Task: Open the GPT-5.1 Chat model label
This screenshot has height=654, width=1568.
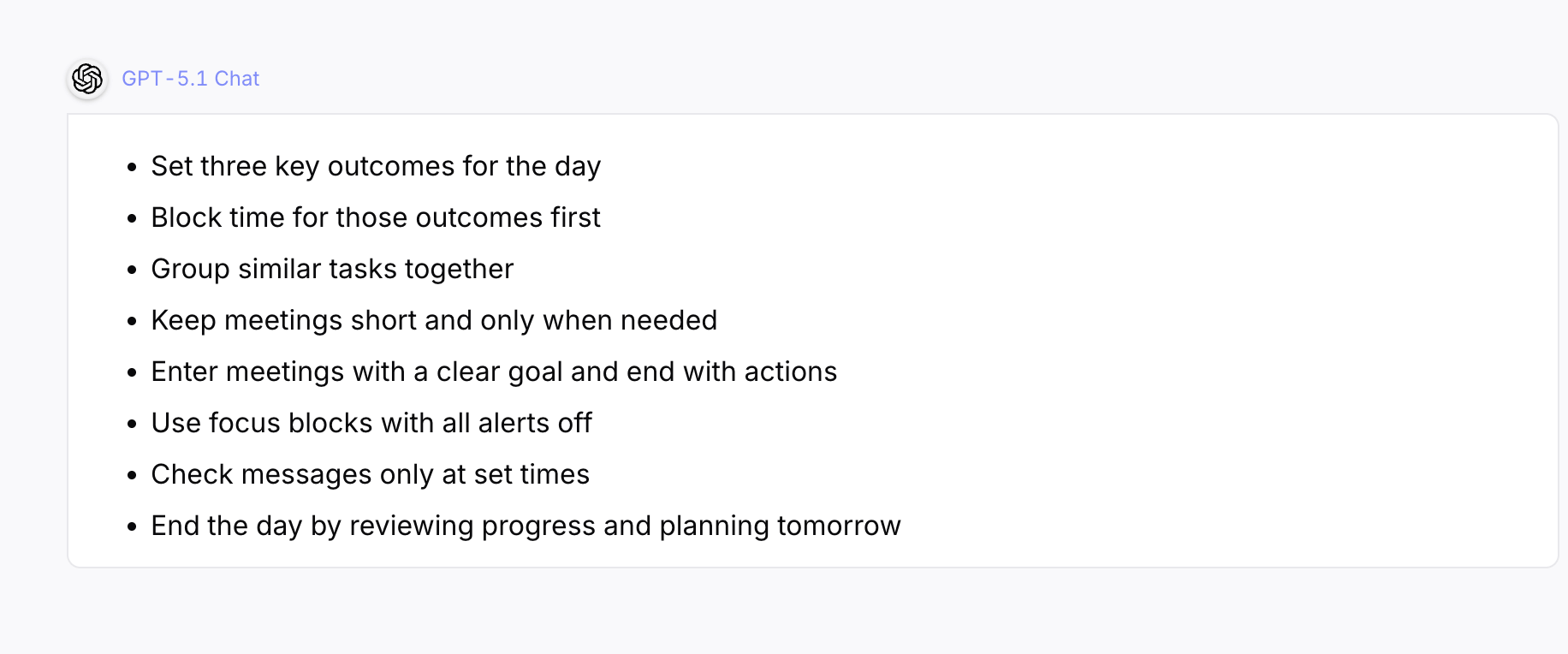Action: (x=190, y=79)
